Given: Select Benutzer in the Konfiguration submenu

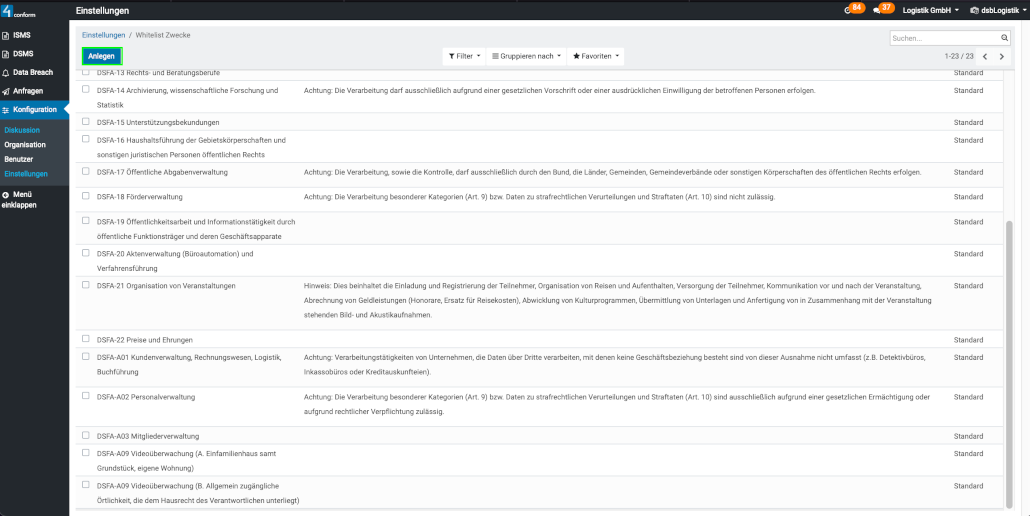Looking at the screenshot, I should [19, 159].
